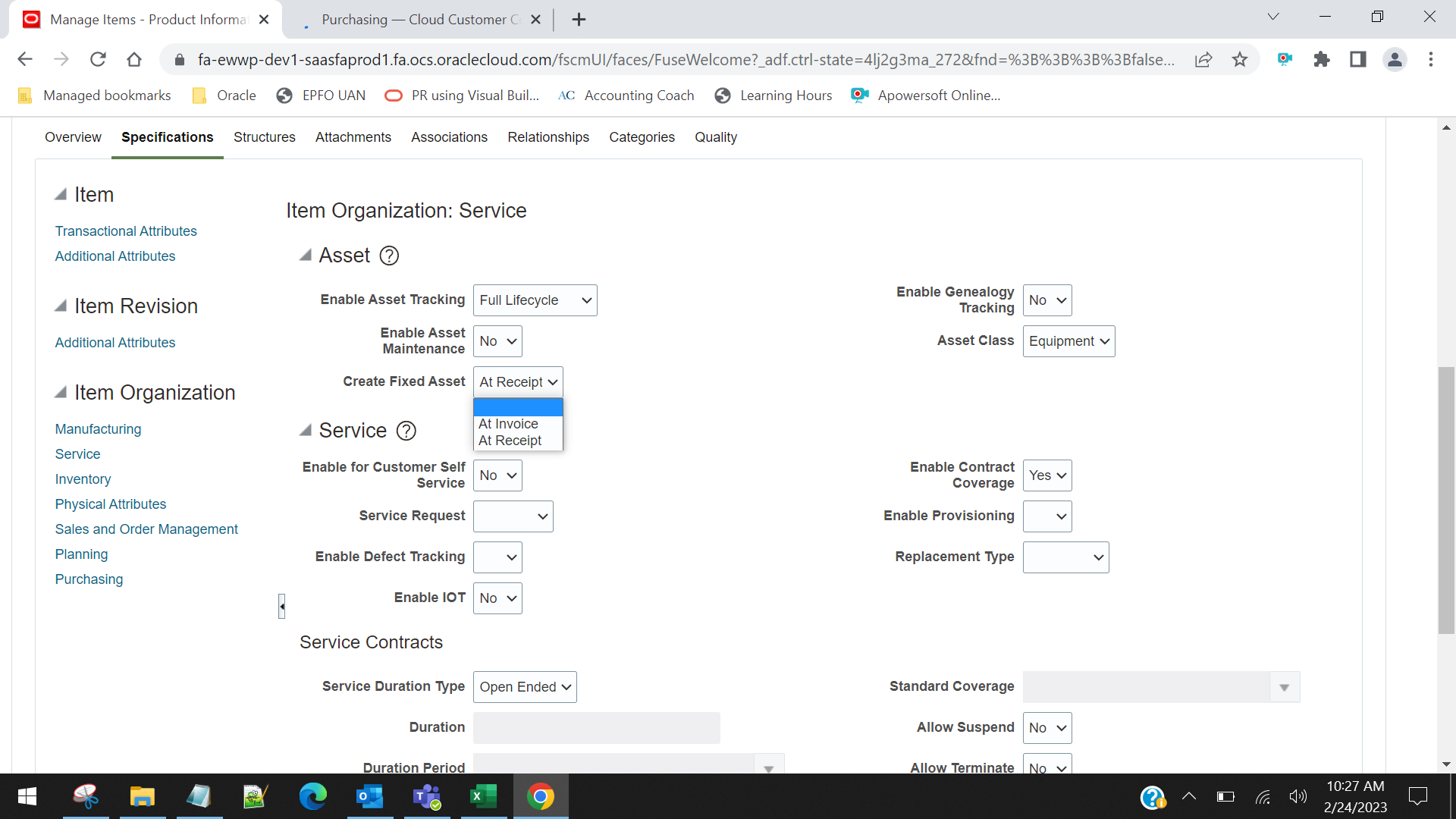Open the Service Duration Type dropdown
This screenshot has height=819, width=1456.
coord(525,687)
